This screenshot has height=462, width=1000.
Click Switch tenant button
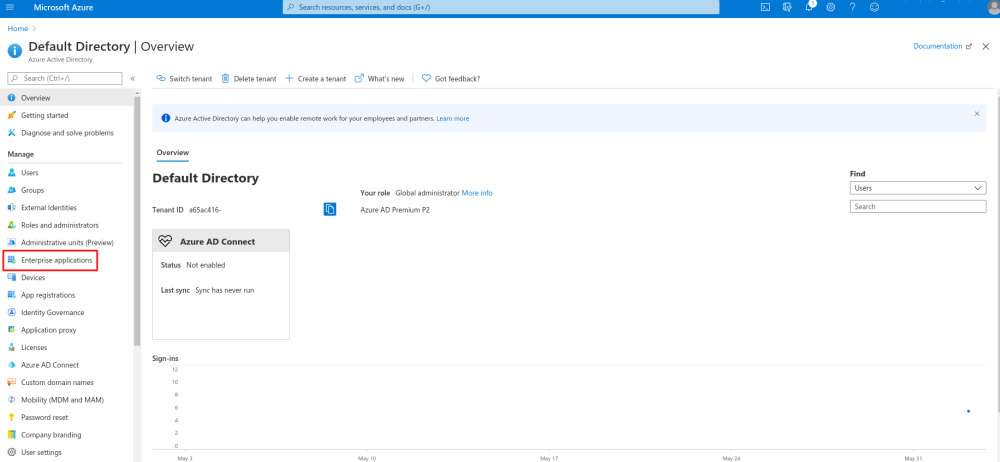coord(184,78)
